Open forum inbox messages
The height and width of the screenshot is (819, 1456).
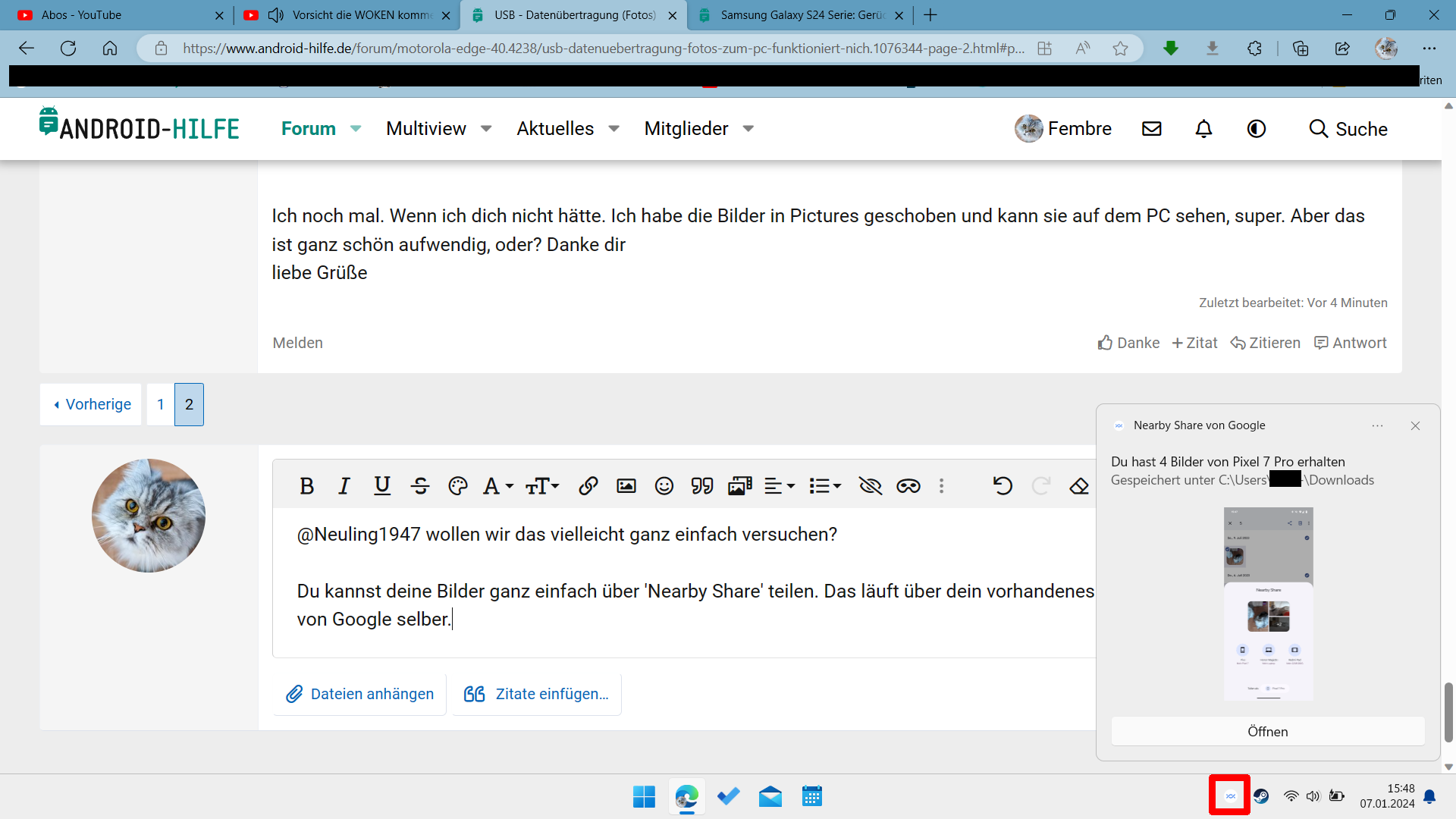(x=1152, y=129)
